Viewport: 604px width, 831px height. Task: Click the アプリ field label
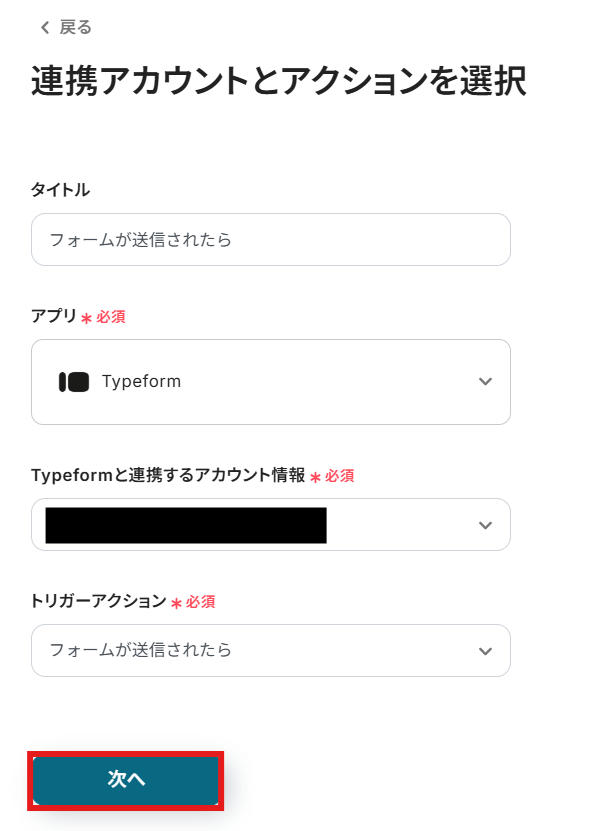click(x=54, y=316)
